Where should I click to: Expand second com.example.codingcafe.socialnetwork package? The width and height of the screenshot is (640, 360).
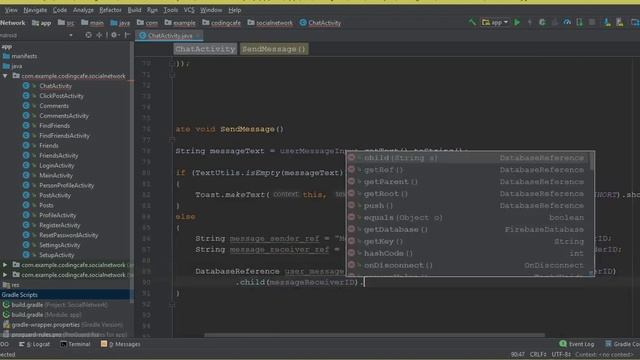pyautogui.click(x=5, y=265)
